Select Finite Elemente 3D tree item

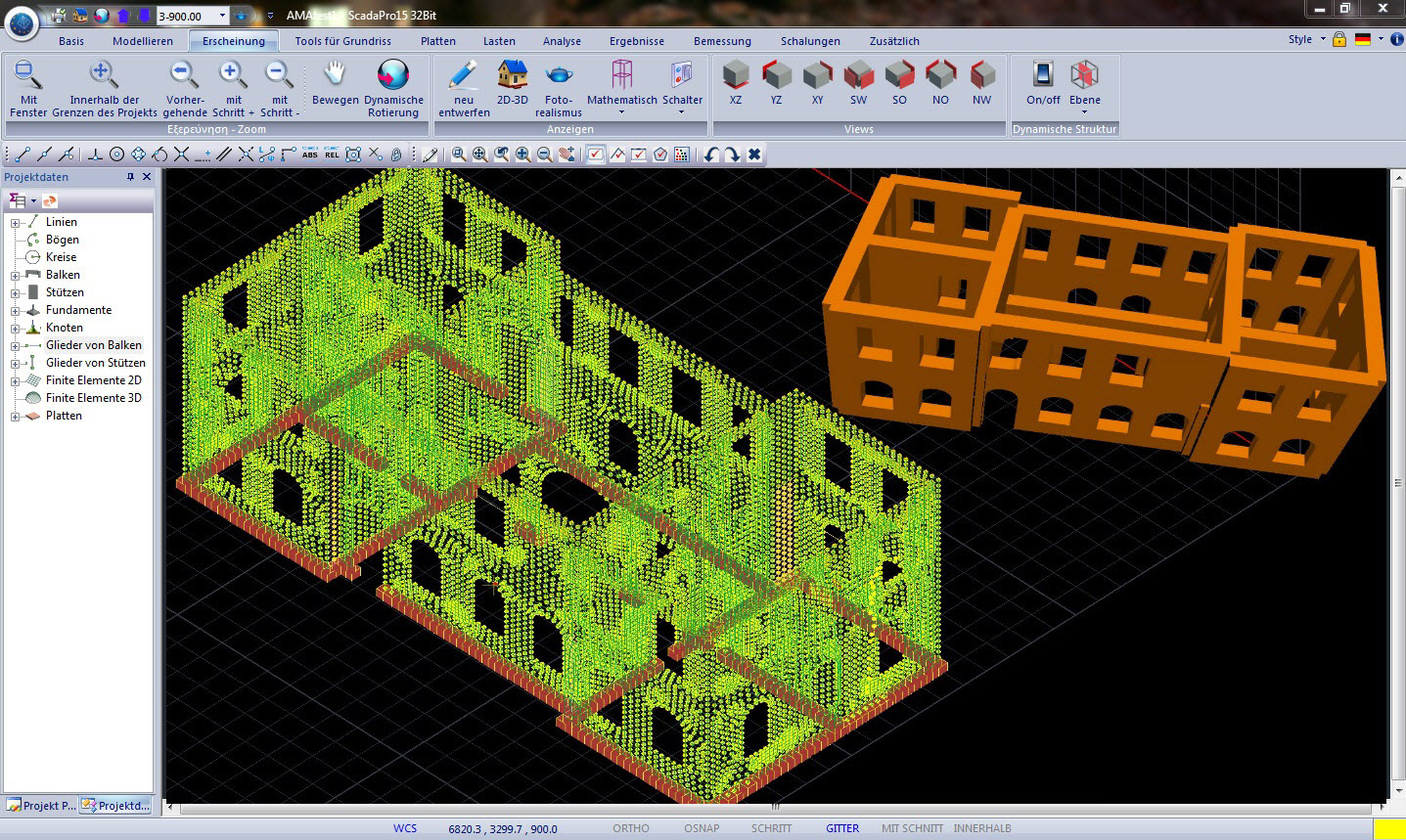[x=93, y=398]
